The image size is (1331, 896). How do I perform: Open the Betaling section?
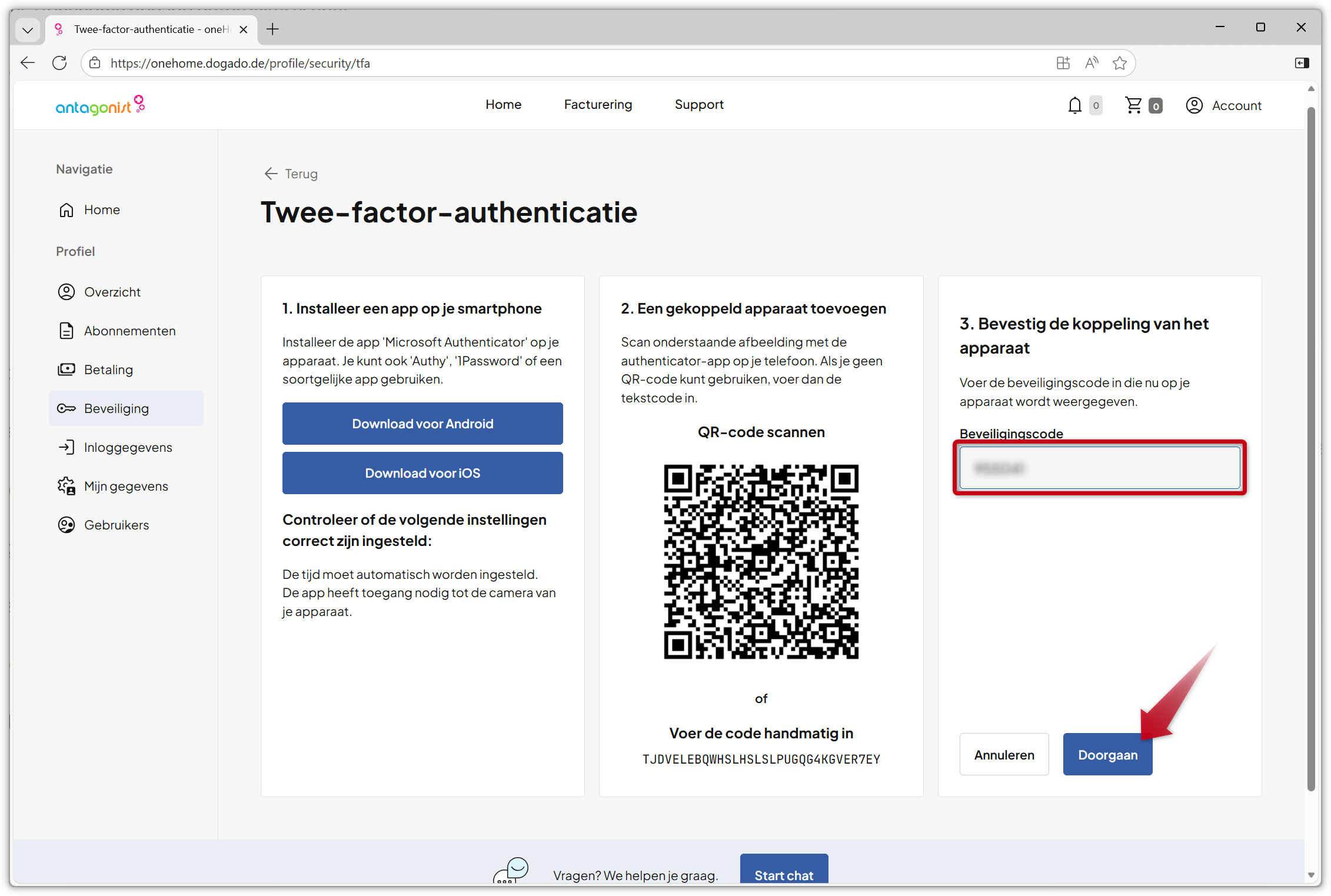(108, 369)
